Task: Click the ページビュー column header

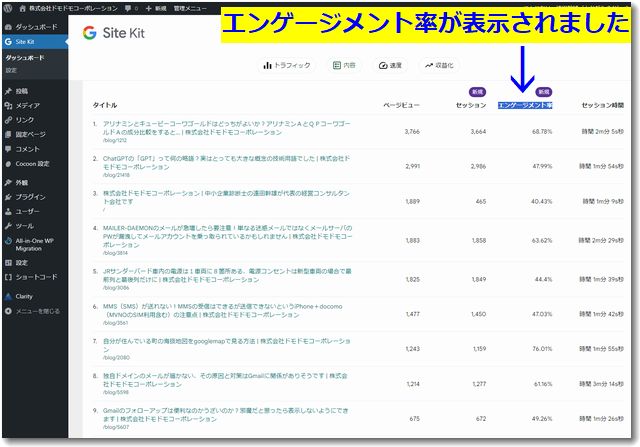Action: click(401, 105)
